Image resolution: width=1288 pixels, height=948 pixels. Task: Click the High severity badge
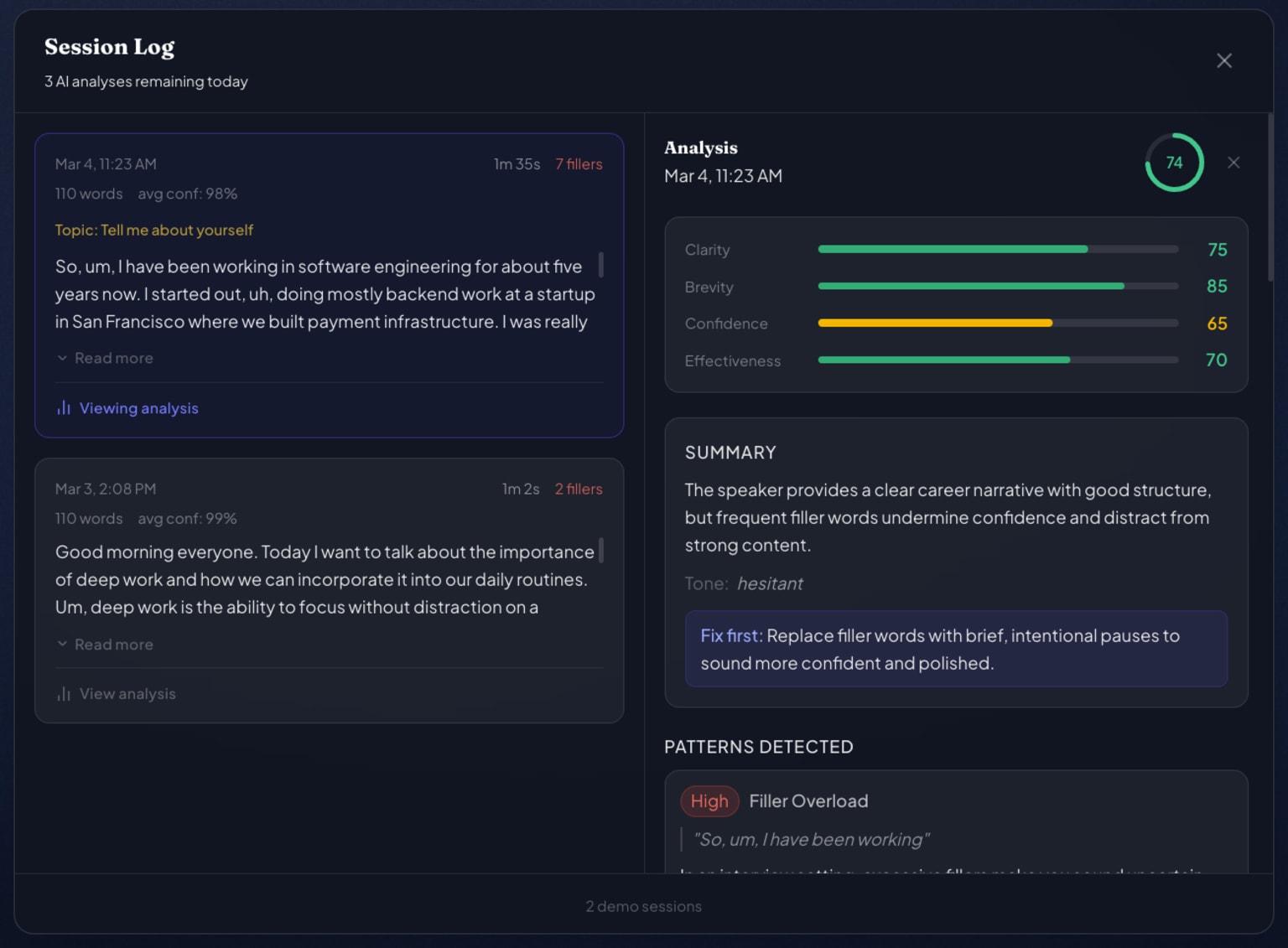click(709, 801)
